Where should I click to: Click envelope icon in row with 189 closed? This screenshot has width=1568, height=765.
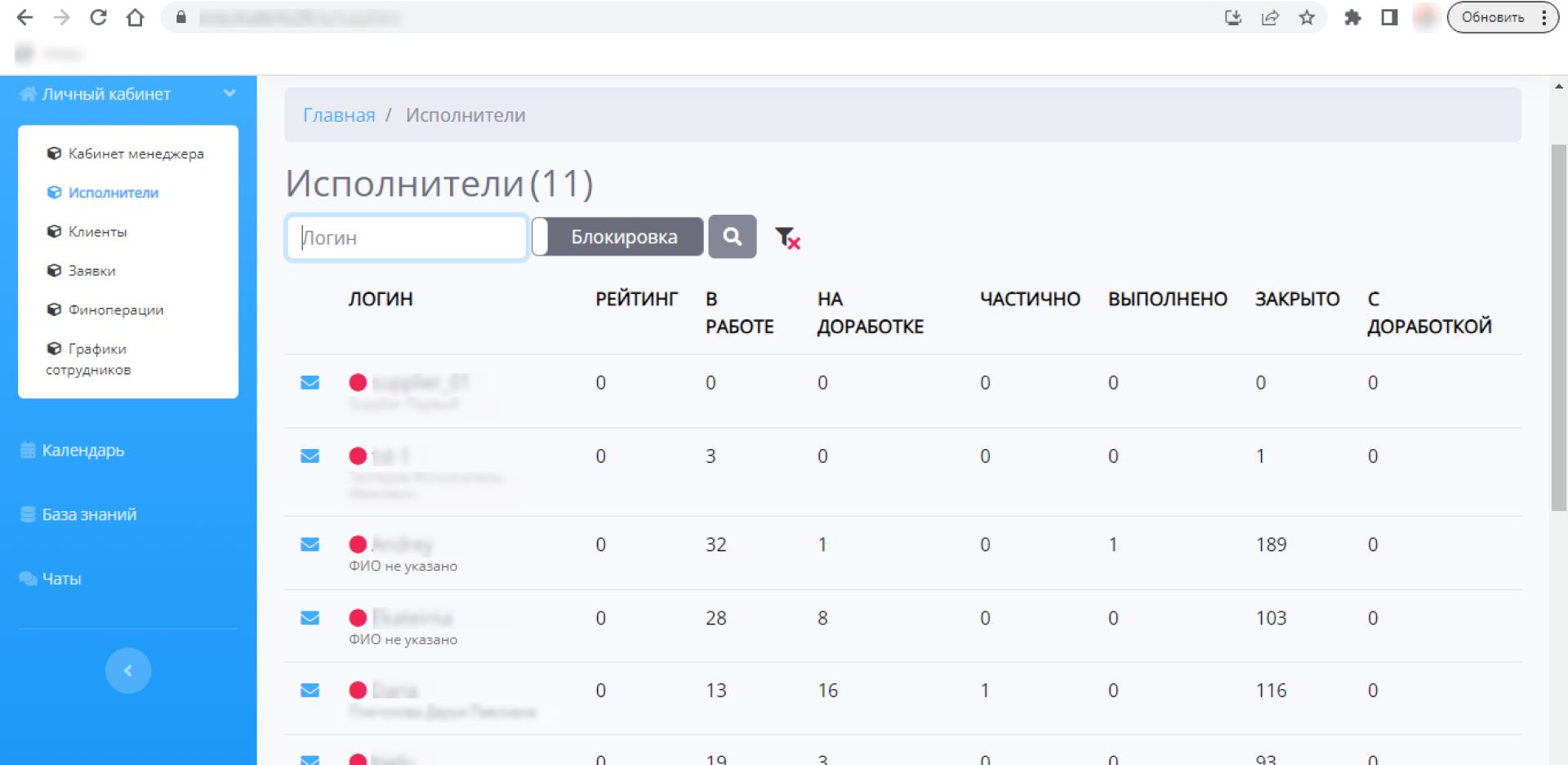click(x=310, y=545)
